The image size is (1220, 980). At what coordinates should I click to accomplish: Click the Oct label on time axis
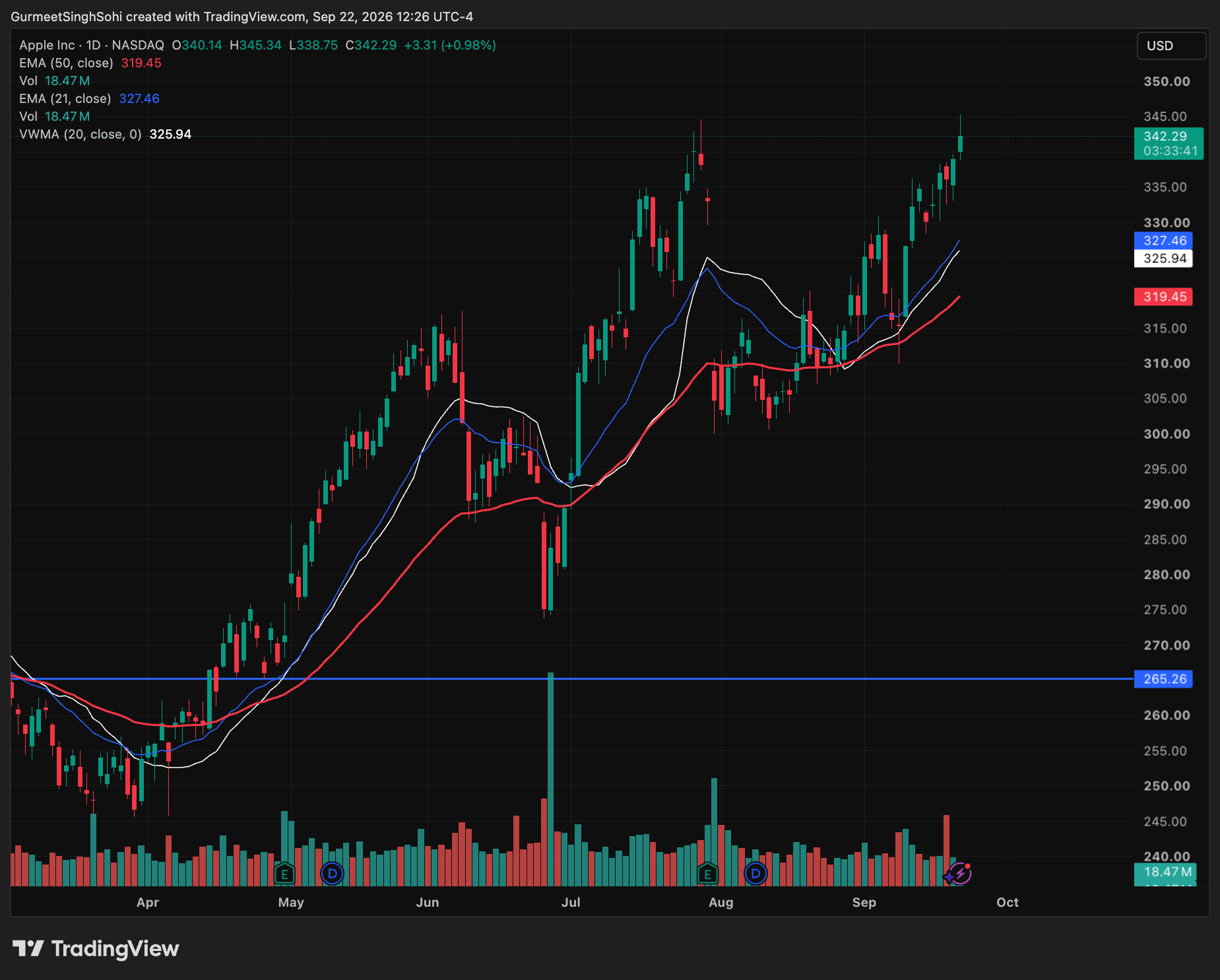[x=1008, y=902]
